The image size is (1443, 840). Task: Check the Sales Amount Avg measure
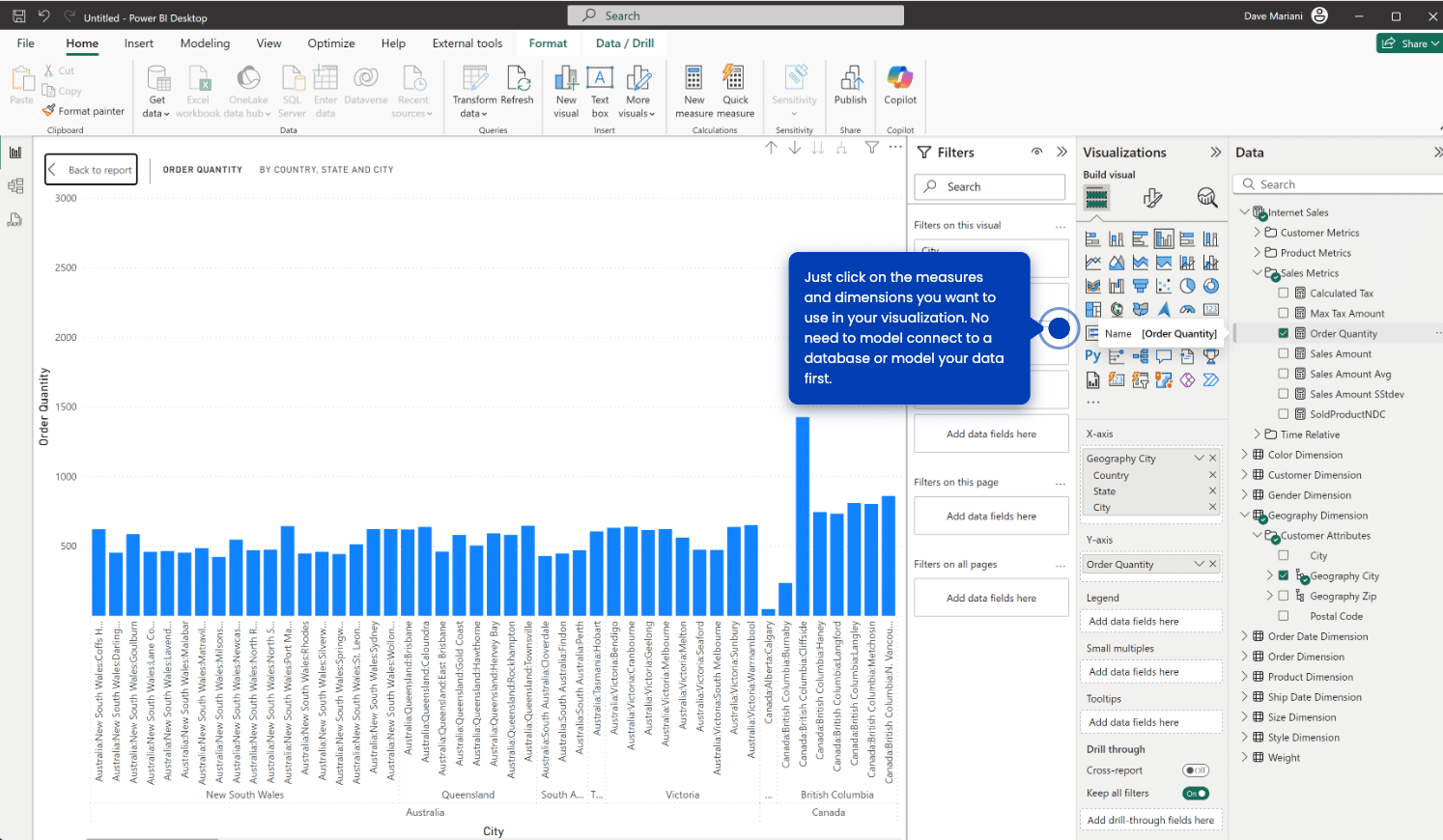point(1284,374)
